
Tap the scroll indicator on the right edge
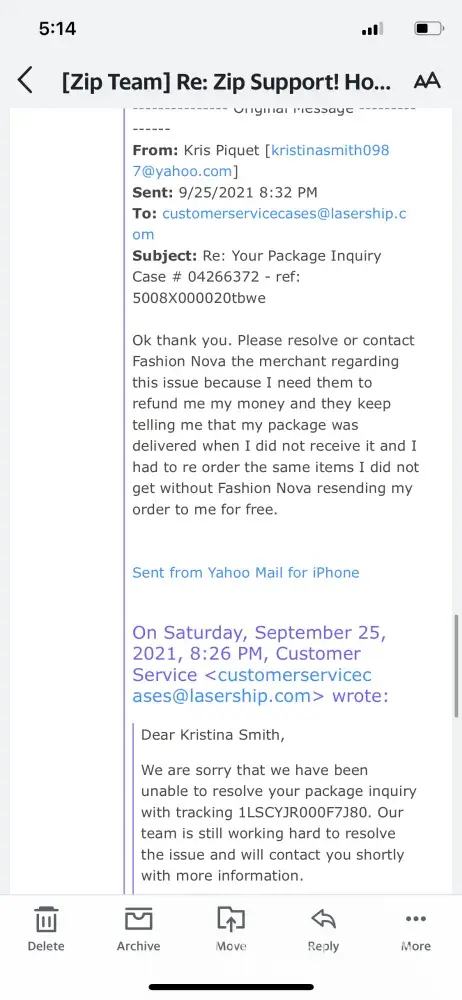tap(456, 666)
